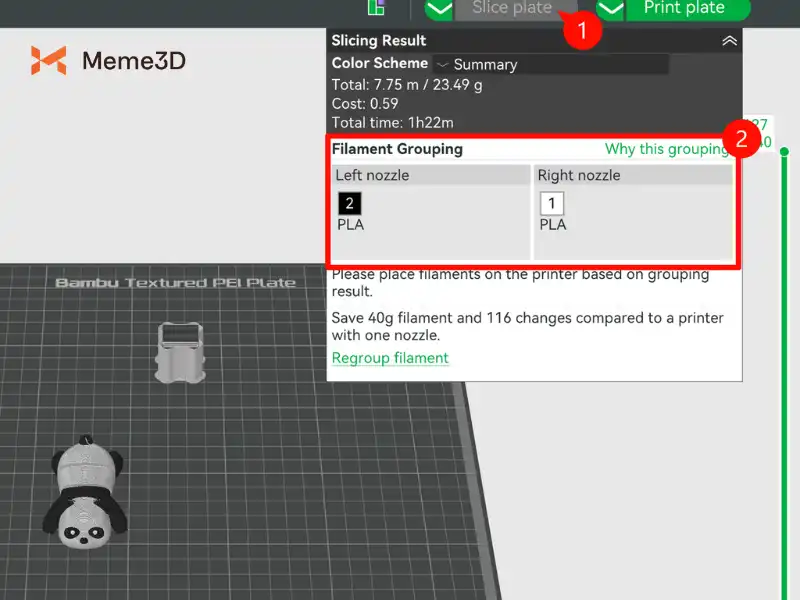Click the Regroup filament link
Image resolution: width=800 pixels, height=600 pixels.
point(390,358)
